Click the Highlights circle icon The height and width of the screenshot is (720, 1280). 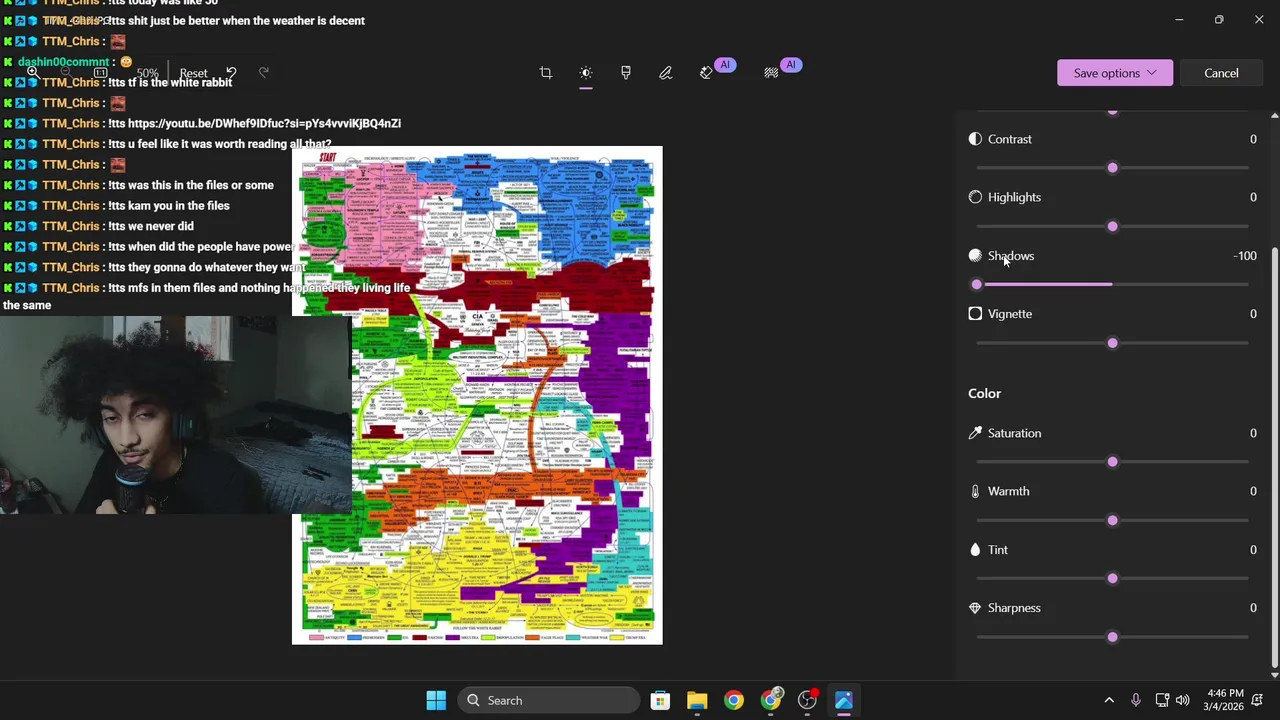[975, 197]
